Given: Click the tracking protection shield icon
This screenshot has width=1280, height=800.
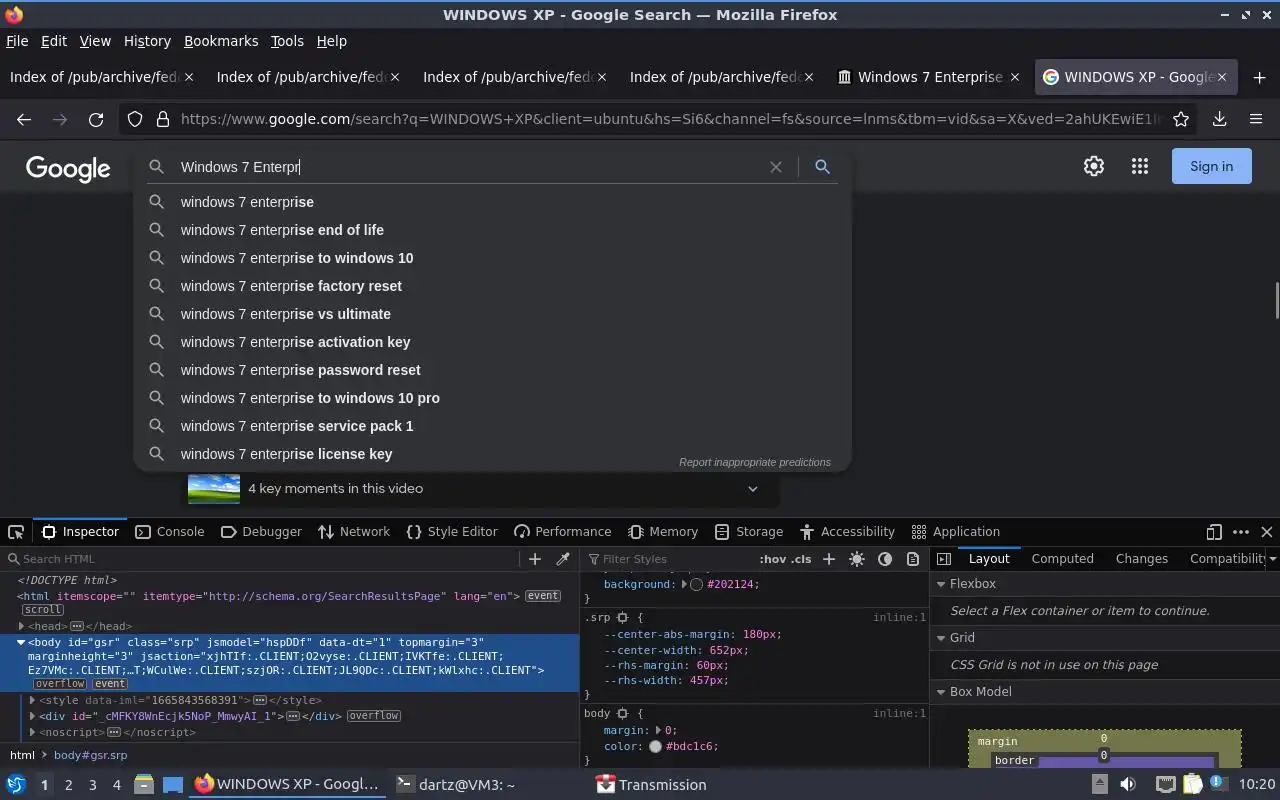Looking at the screenshot, I should click(x=135, y=119).
